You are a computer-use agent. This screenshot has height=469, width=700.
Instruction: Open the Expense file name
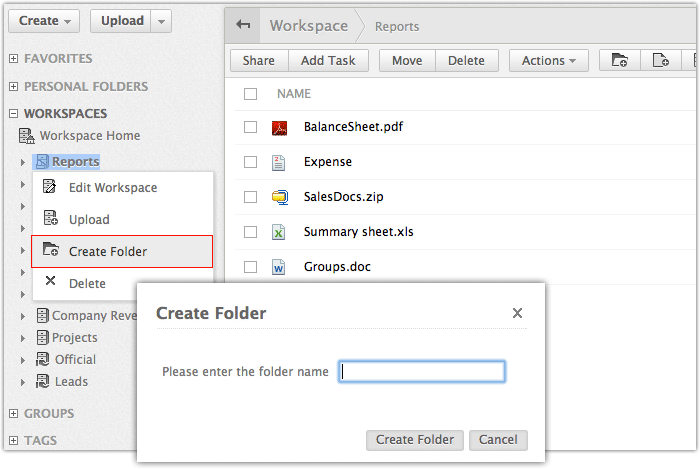(x=328, y=162)
